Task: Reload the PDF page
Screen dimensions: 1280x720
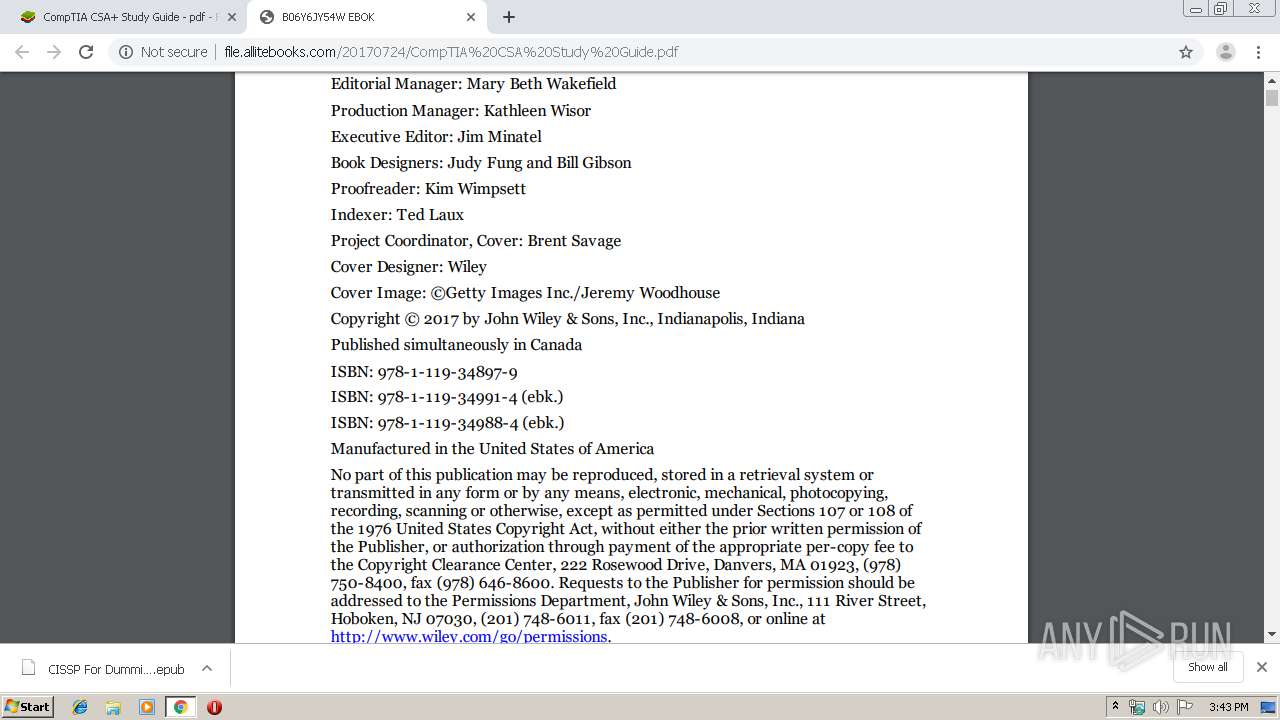Action: [x=86, y=52]
